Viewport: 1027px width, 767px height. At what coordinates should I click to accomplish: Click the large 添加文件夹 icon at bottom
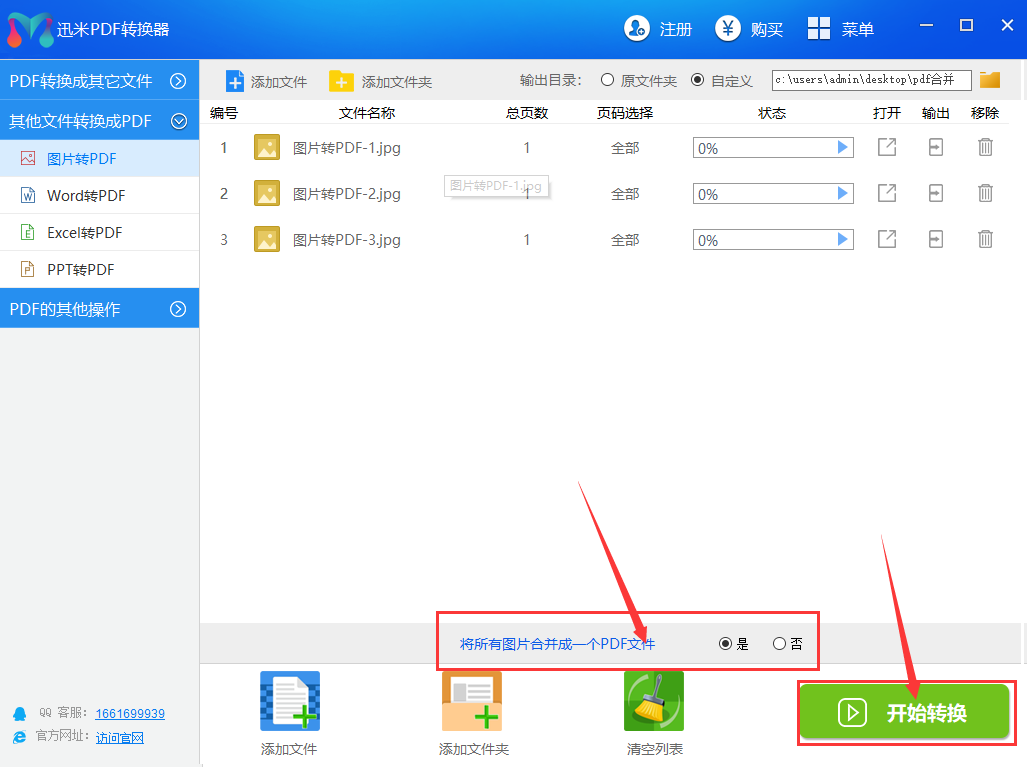(472, 701)
